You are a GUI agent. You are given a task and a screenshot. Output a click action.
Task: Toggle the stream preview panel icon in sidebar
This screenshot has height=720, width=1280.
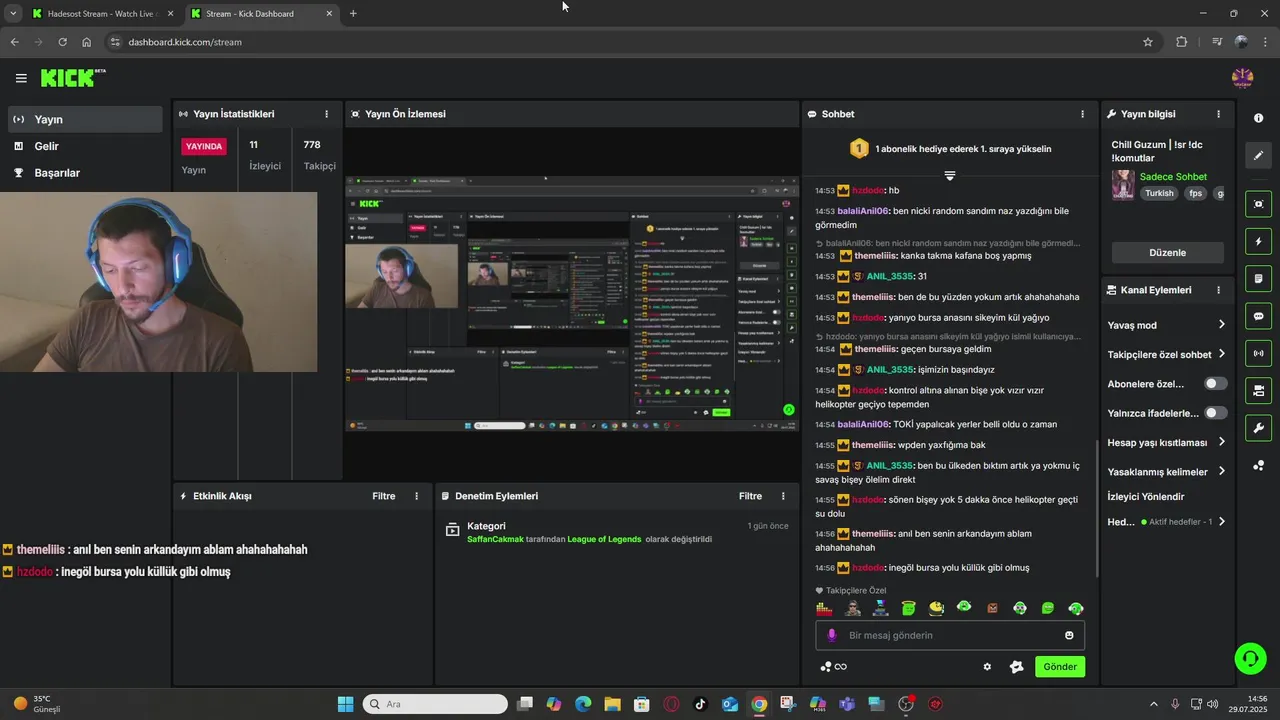click(x=1258, y=204)
